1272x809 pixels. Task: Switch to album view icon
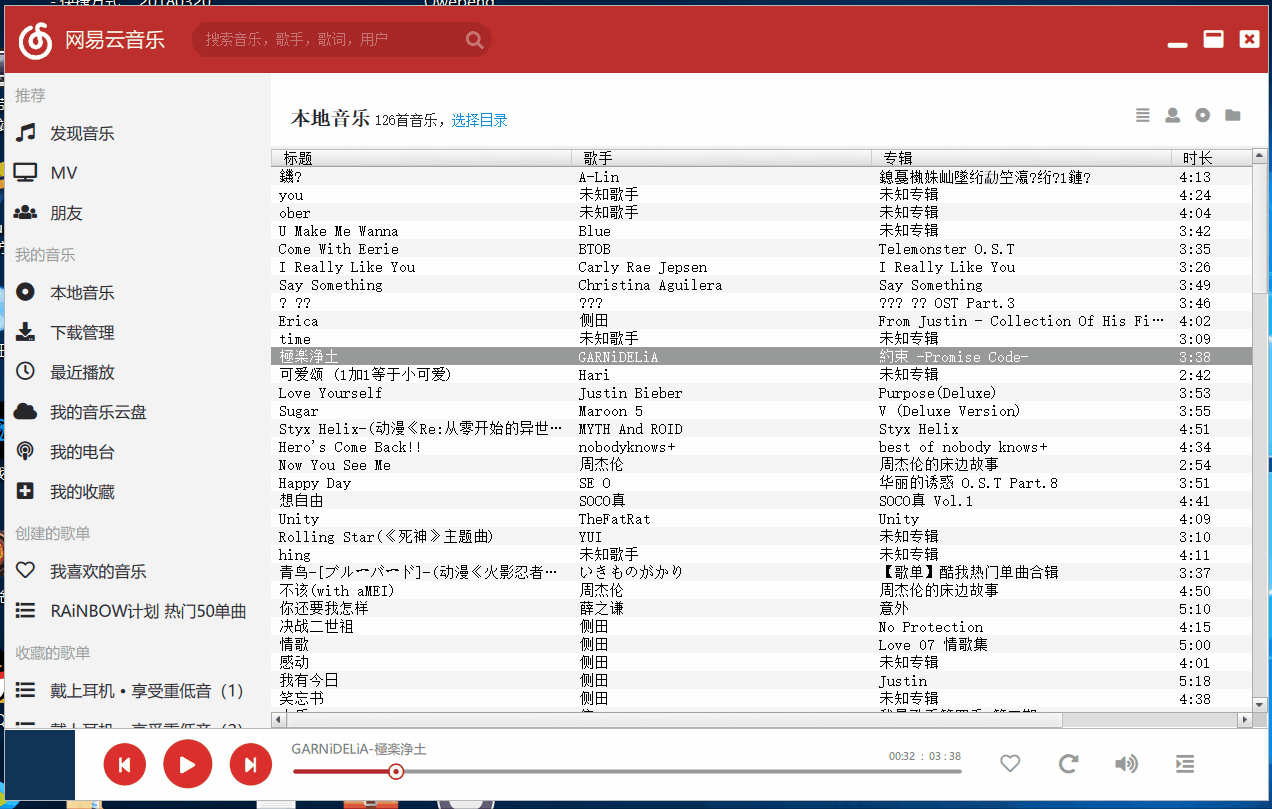pyautogui.click(x=1202, y=115)
